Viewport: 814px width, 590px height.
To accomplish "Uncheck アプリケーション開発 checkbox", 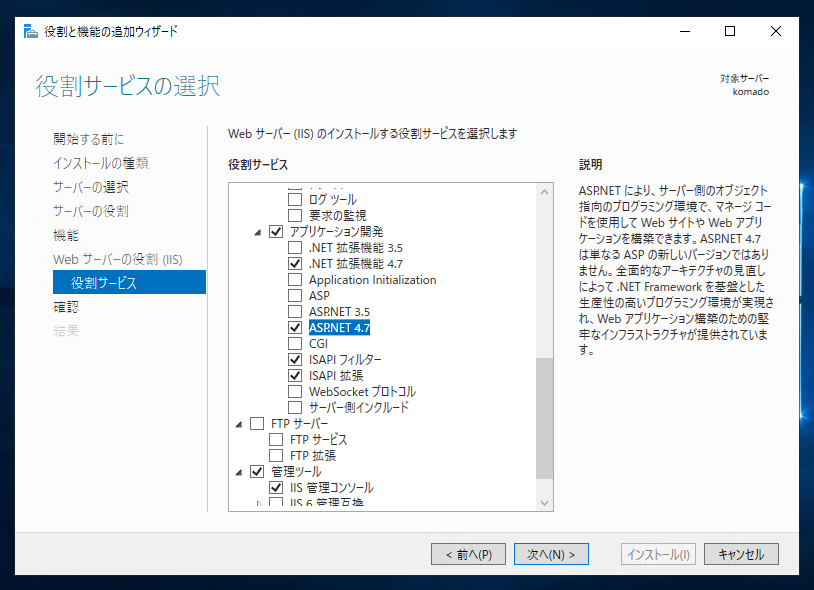I will [x=276, y=231].
